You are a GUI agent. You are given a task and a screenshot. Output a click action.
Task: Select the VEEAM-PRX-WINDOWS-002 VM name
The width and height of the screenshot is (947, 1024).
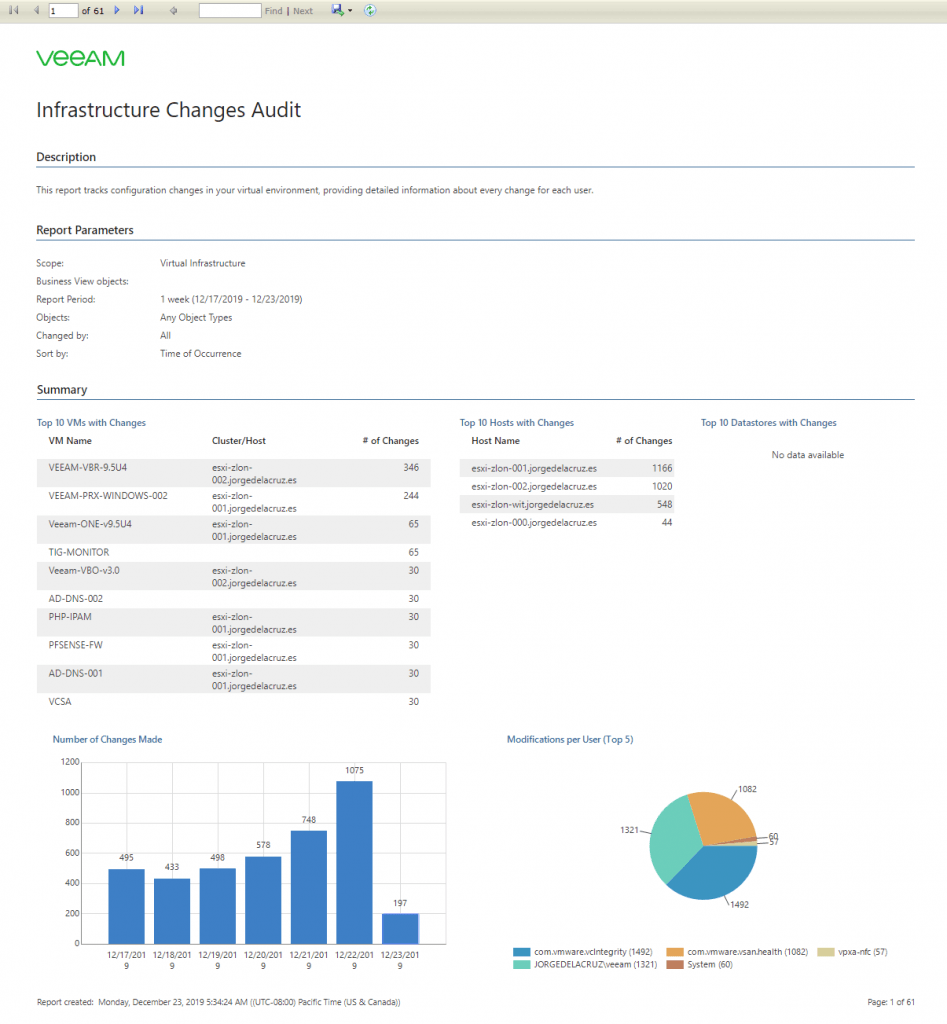point(108,496)
